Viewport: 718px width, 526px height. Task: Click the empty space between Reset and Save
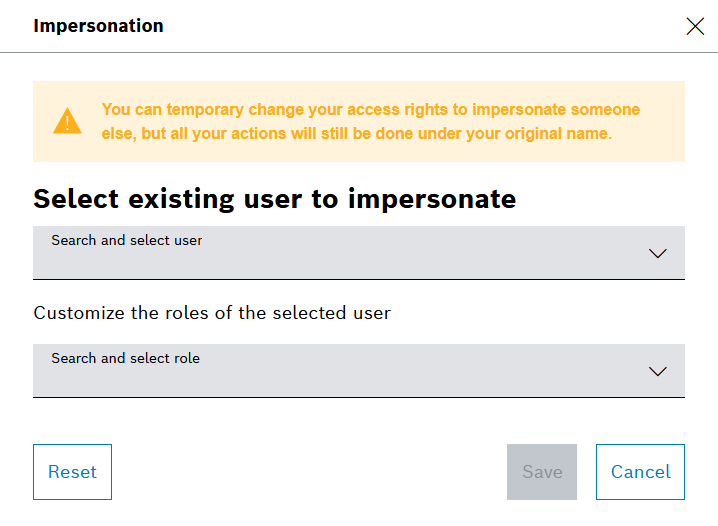pos(308,472)
